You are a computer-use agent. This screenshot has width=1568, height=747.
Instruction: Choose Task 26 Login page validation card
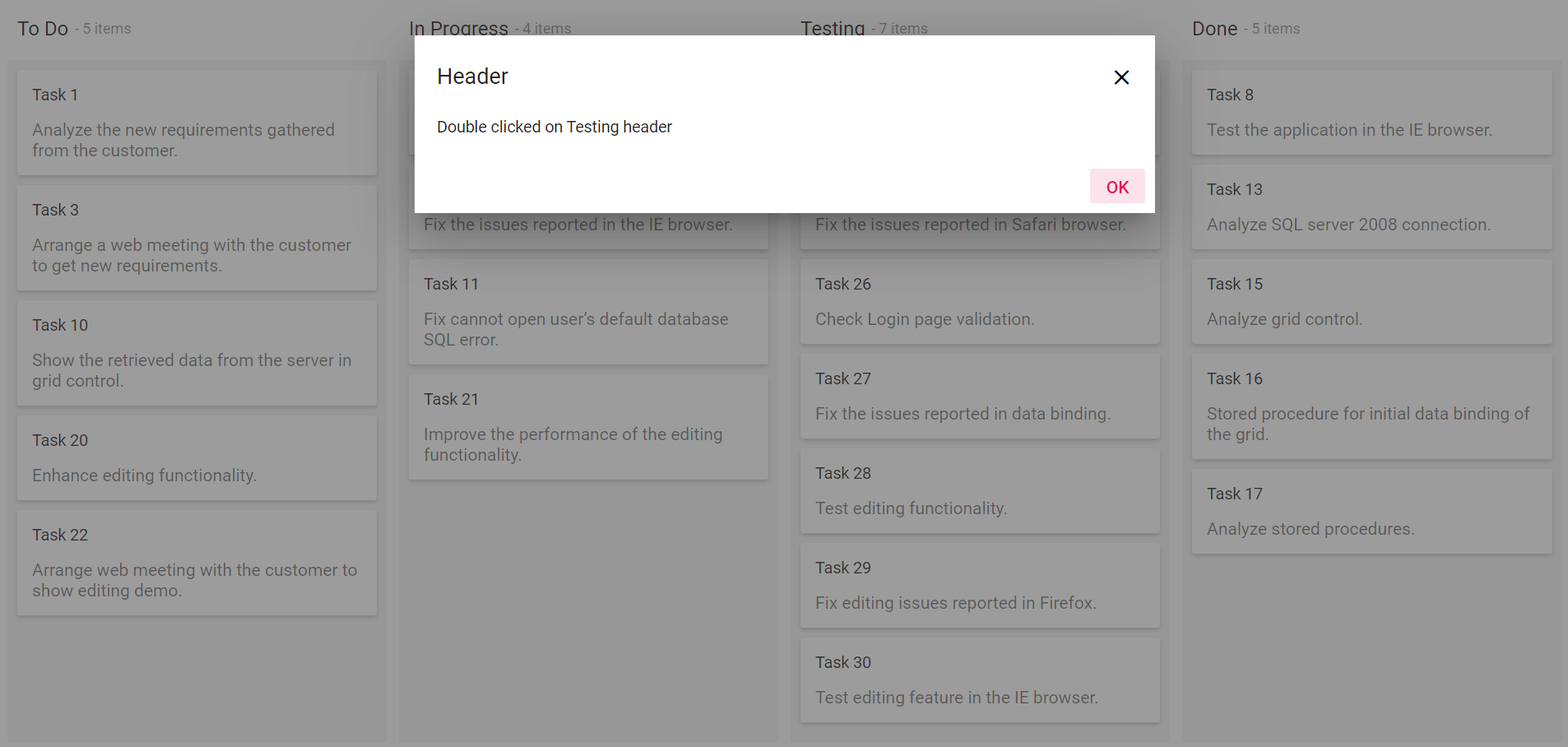point(981,302)
